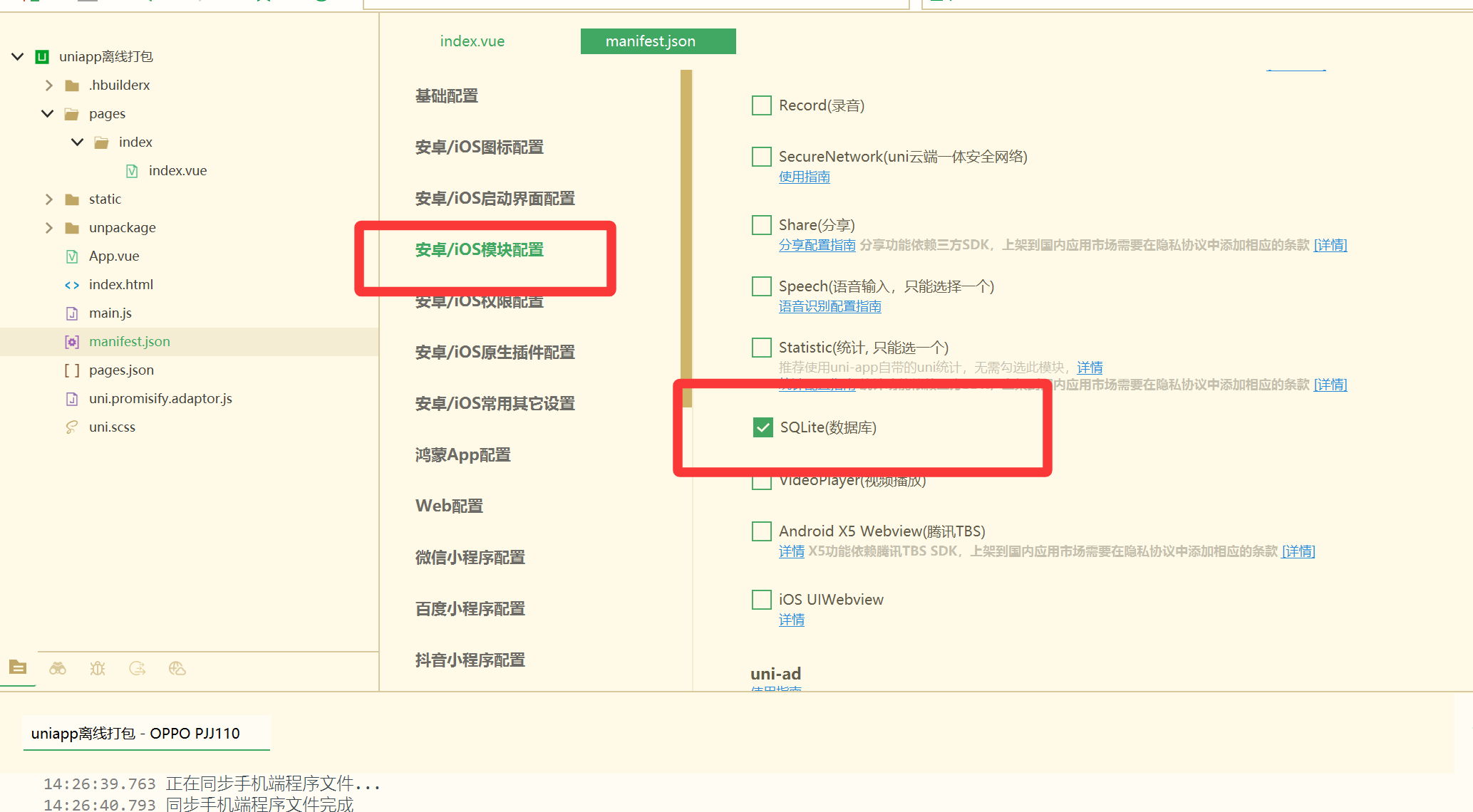
Task: Click the Vue icon next to index.vue
Action: click(132, 170)
